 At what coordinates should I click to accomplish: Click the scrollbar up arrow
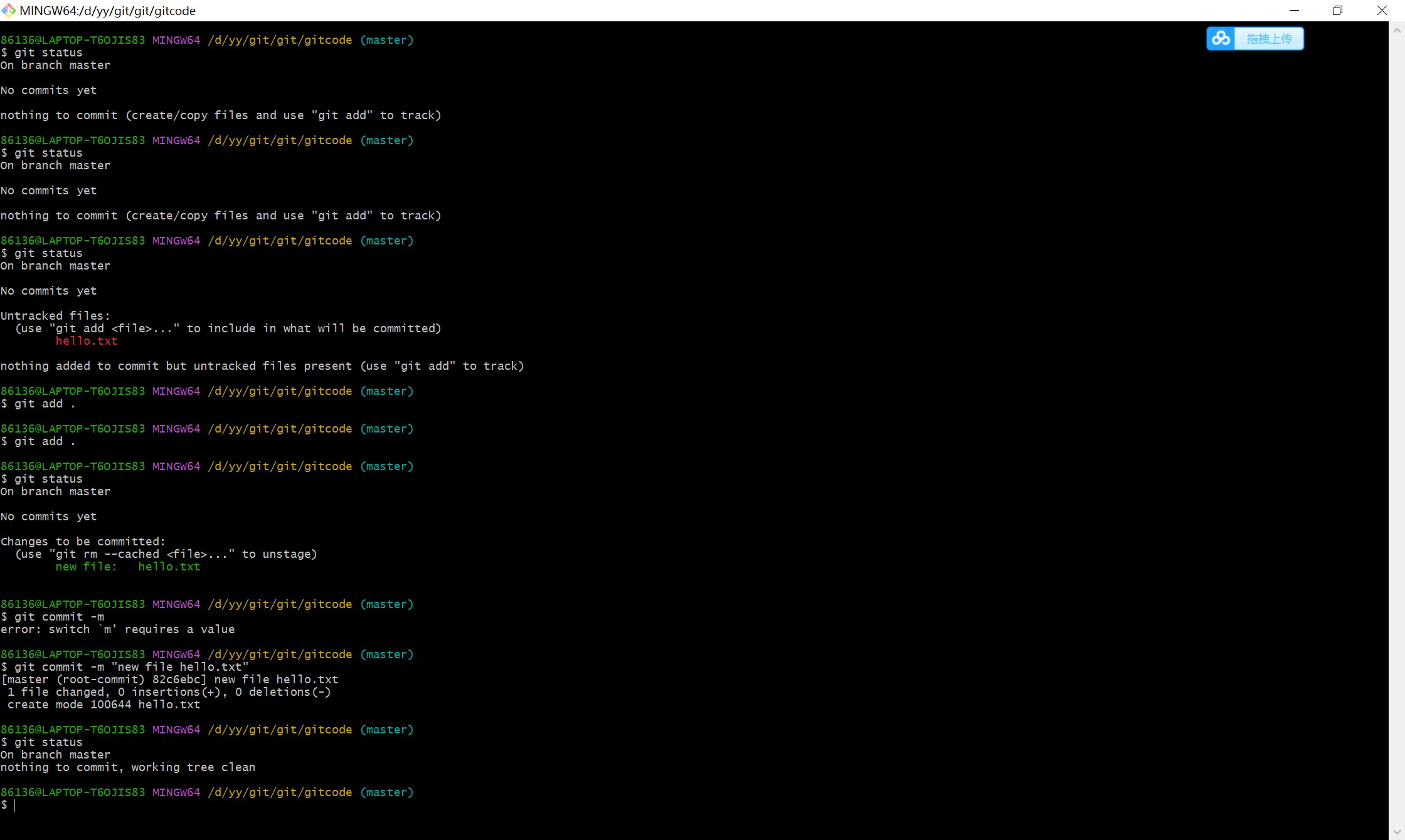pyautogui.click(x=1397, y=30)
